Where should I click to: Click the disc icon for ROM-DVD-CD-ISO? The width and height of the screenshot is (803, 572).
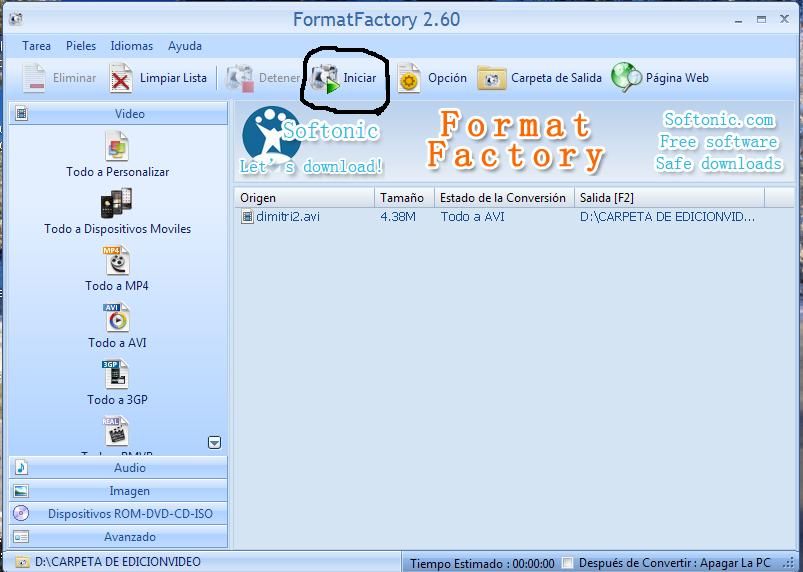(x=21, y=513)
